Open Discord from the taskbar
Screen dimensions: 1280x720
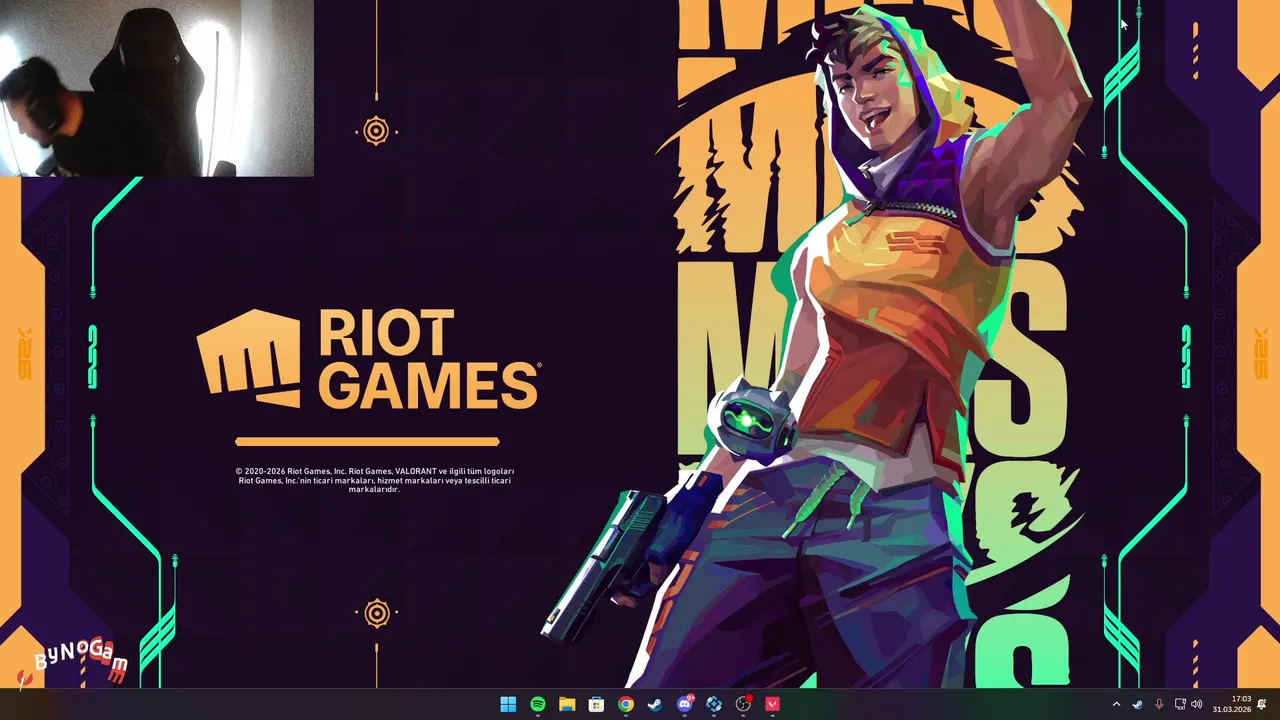coord(685,704)
